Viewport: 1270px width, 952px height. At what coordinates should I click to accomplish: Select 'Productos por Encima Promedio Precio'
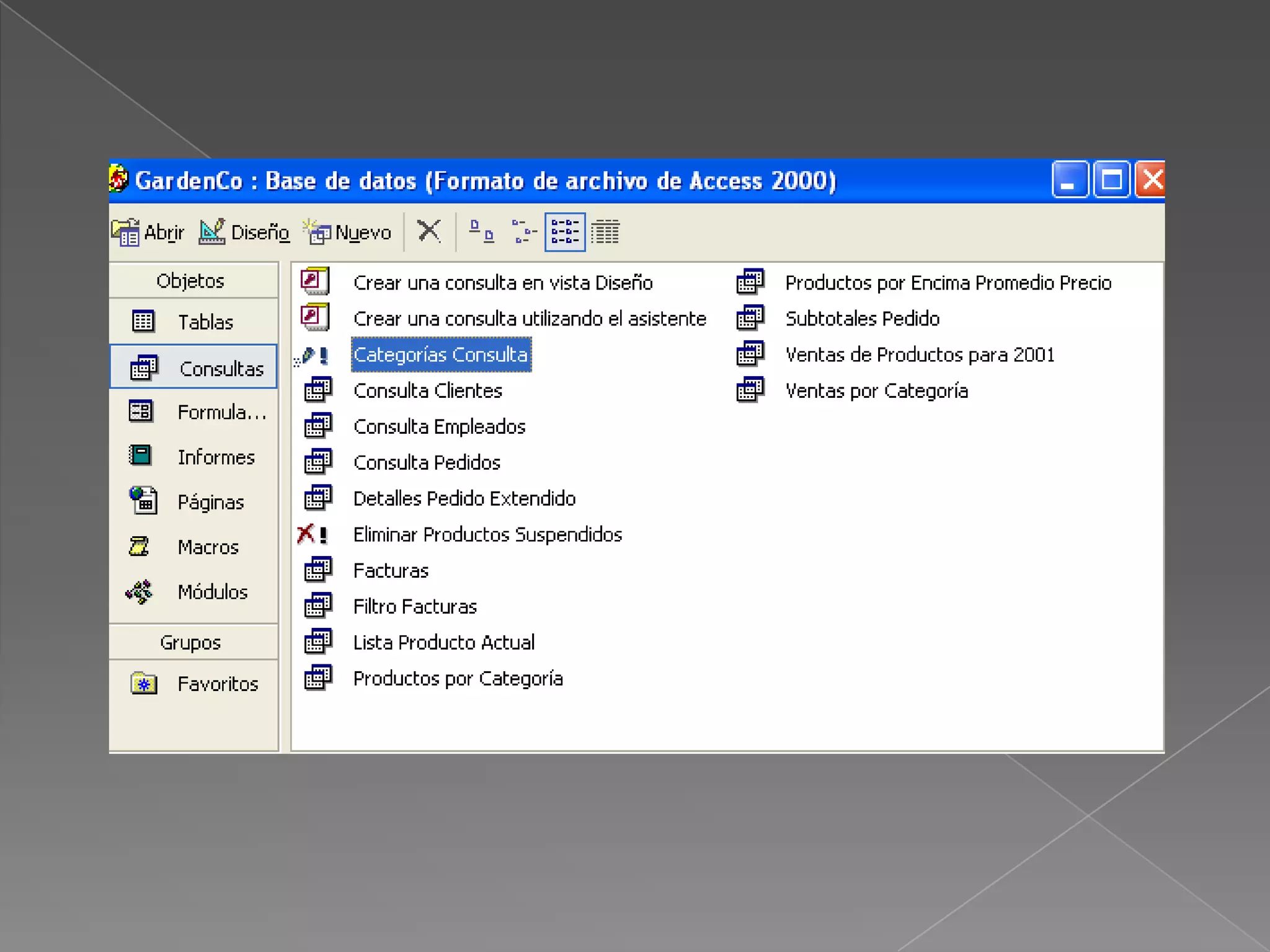[x=949, y=283]
